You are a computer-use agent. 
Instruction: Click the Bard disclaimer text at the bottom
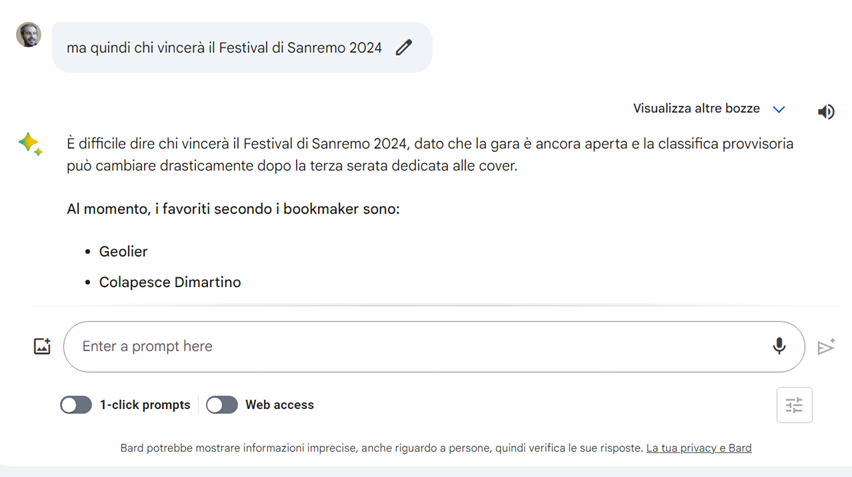point(381,448)
